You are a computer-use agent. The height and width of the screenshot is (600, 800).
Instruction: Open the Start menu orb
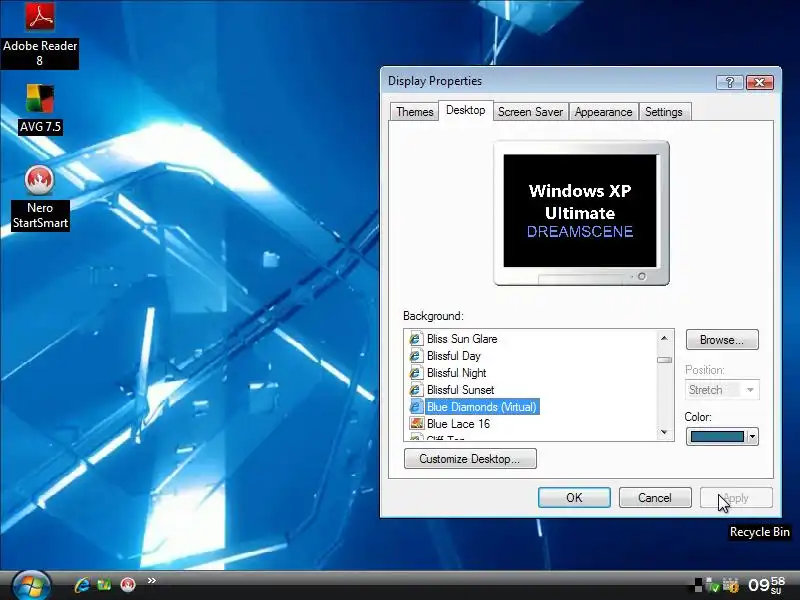click(x=31, y=585)
